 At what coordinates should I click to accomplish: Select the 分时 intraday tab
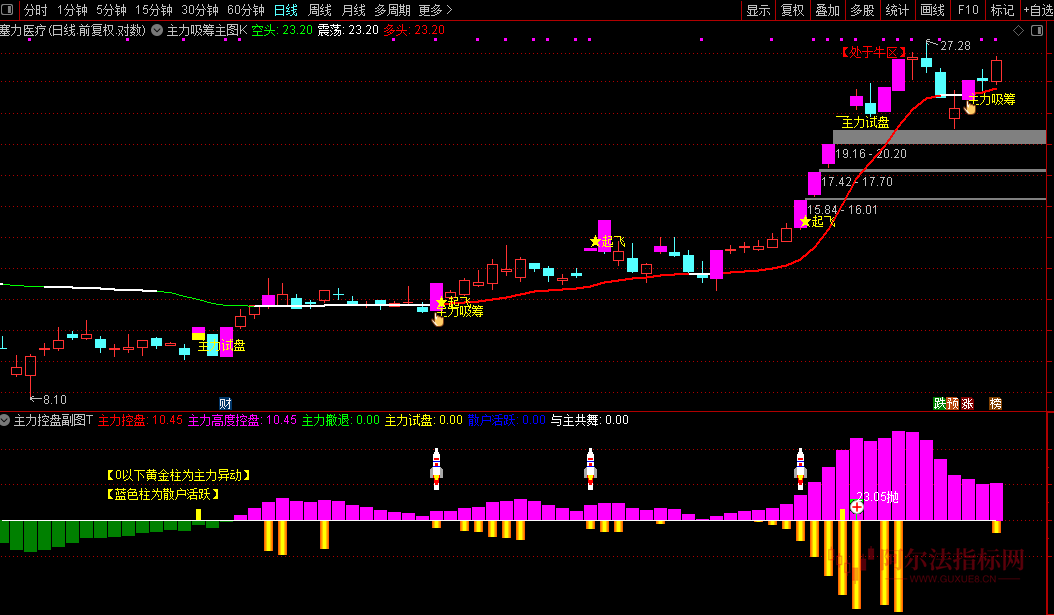click(x=35, y=10)
